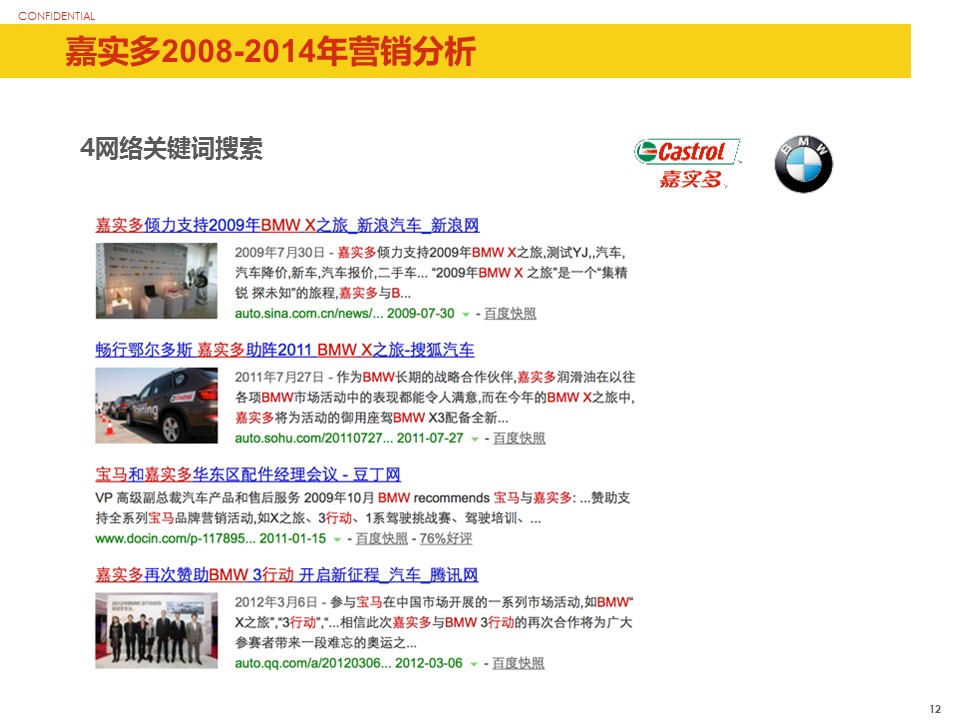Click the snippet text starting VP 高级副总裁汽车产品和售后服务
This screenshot has height=720, width=960.
(x=362, y=508)
